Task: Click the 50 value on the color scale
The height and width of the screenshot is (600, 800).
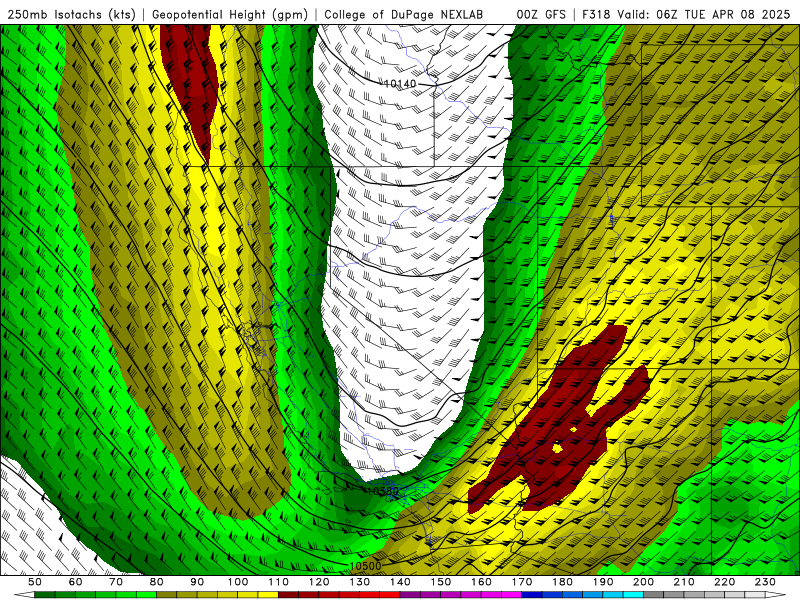Action: pyautogui.click(x=35, y=582)
